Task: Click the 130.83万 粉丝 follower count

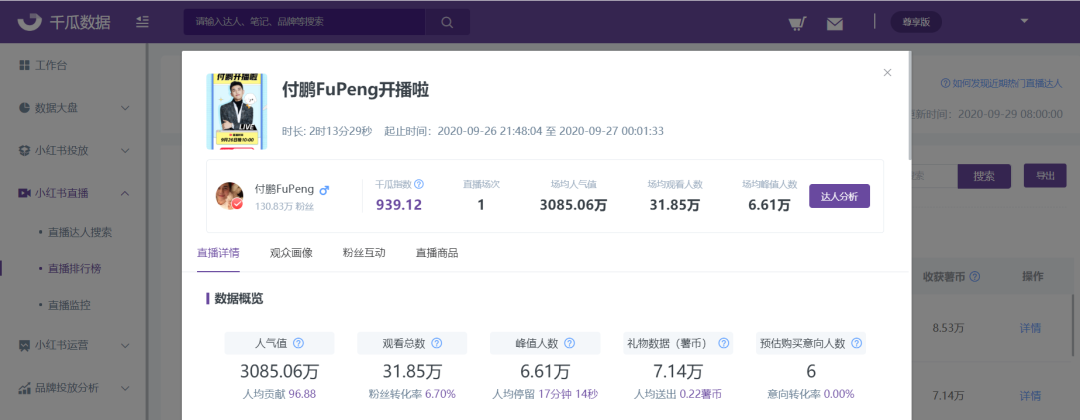Action: tap(284, 206)
